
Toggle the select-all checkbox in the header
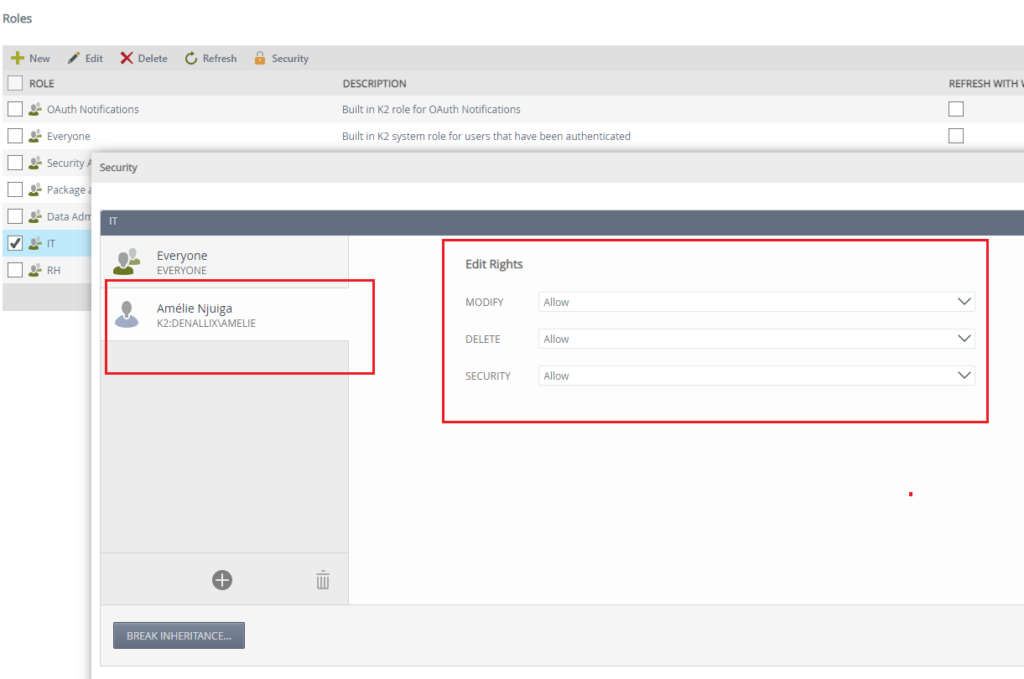click(x=14, y=84)
